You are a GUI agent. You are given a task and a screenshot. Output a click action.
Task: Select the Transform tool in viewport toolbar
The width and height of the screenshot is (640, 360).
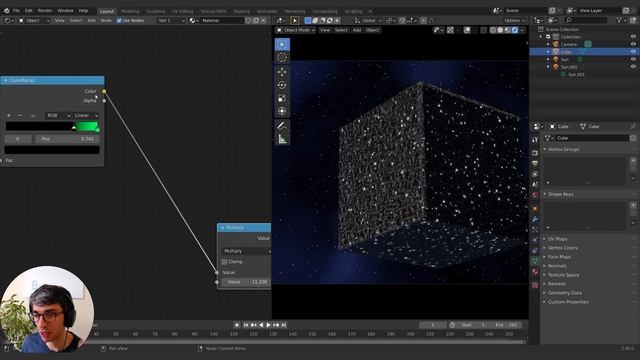[282, 111]
